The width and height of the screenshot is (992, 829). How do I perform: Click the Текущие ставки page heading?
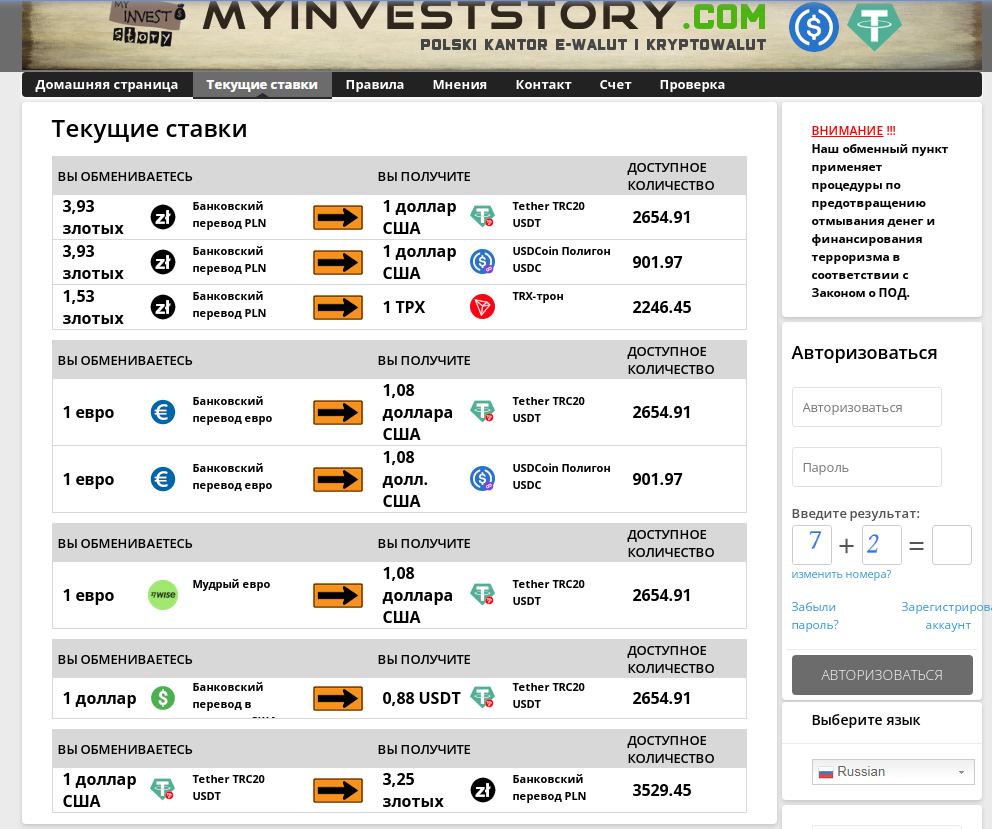pyautogui.click(x=149, y=128)
